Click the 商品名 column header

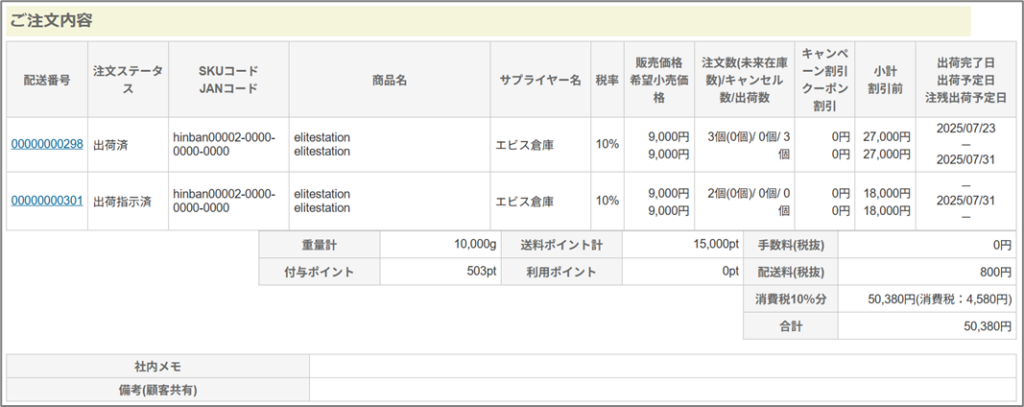(x=389, y=80)
